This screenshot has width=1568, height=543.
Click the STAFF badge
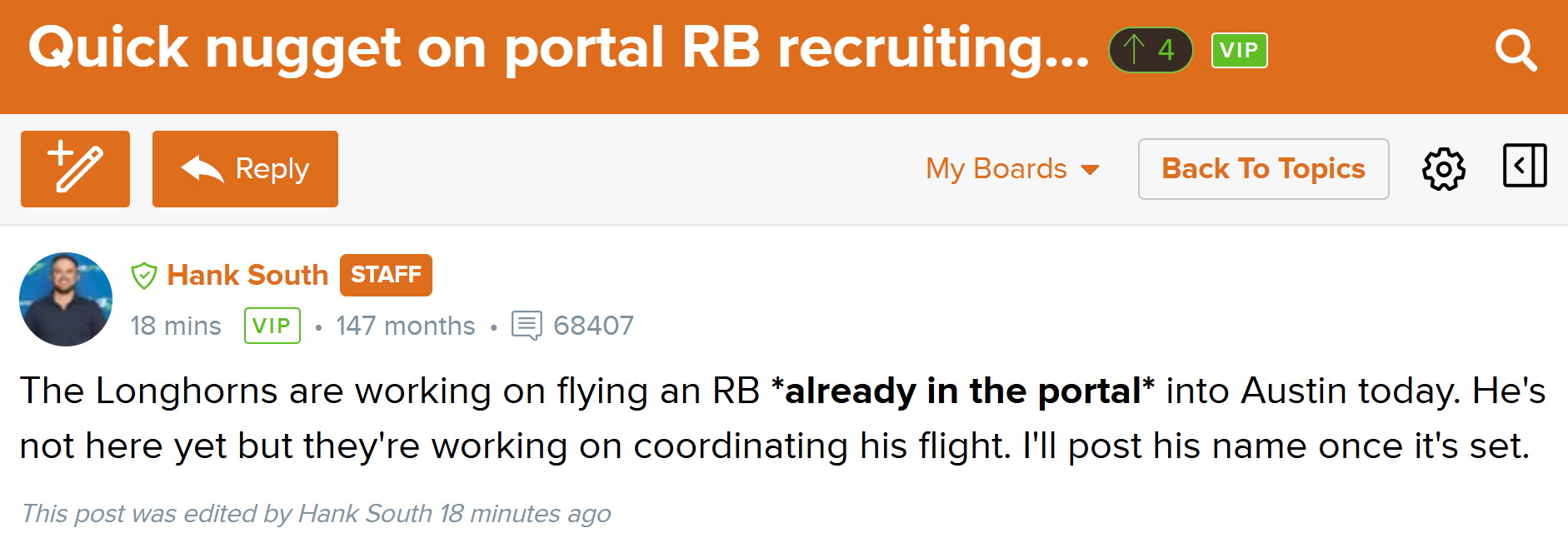click(386, 275)
